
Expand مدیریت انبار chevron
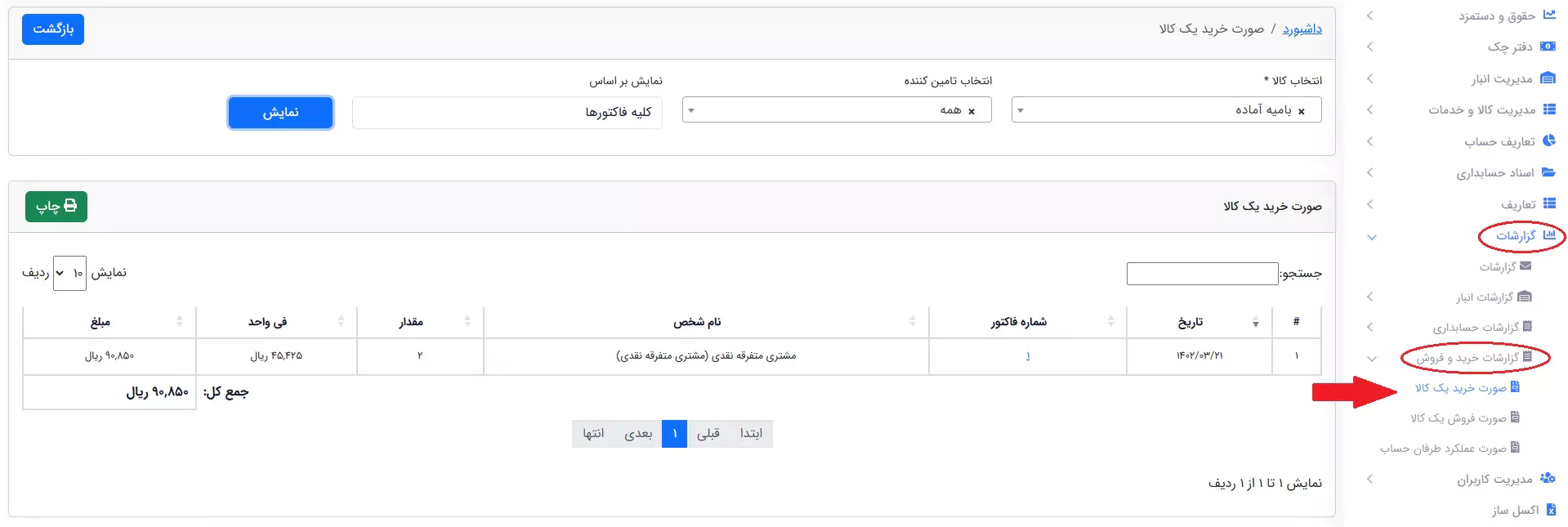[x=1370, y=78]
